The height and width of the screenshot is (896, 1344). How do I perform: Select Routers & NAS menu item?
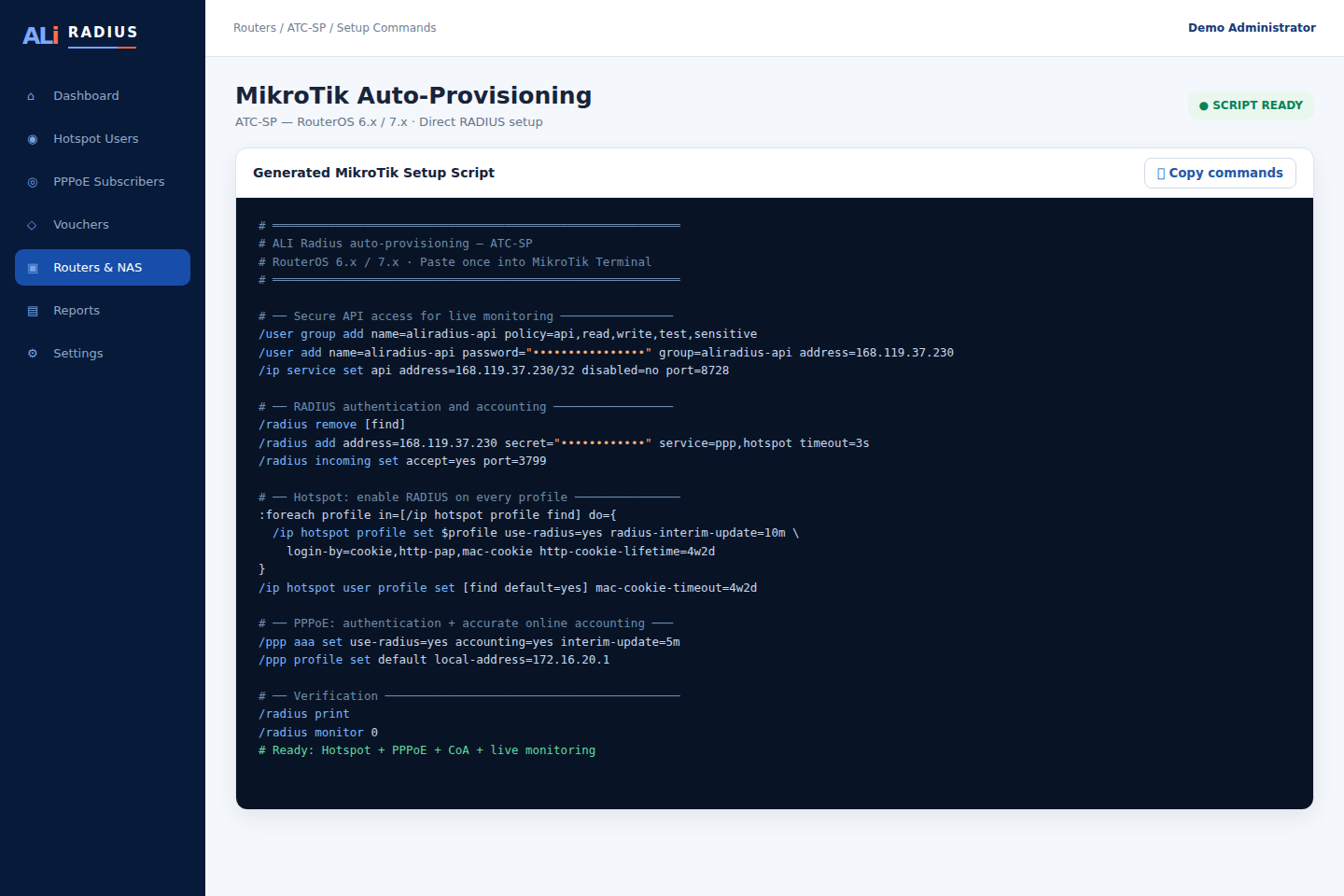pyautogui.click(x=103, y=268)
